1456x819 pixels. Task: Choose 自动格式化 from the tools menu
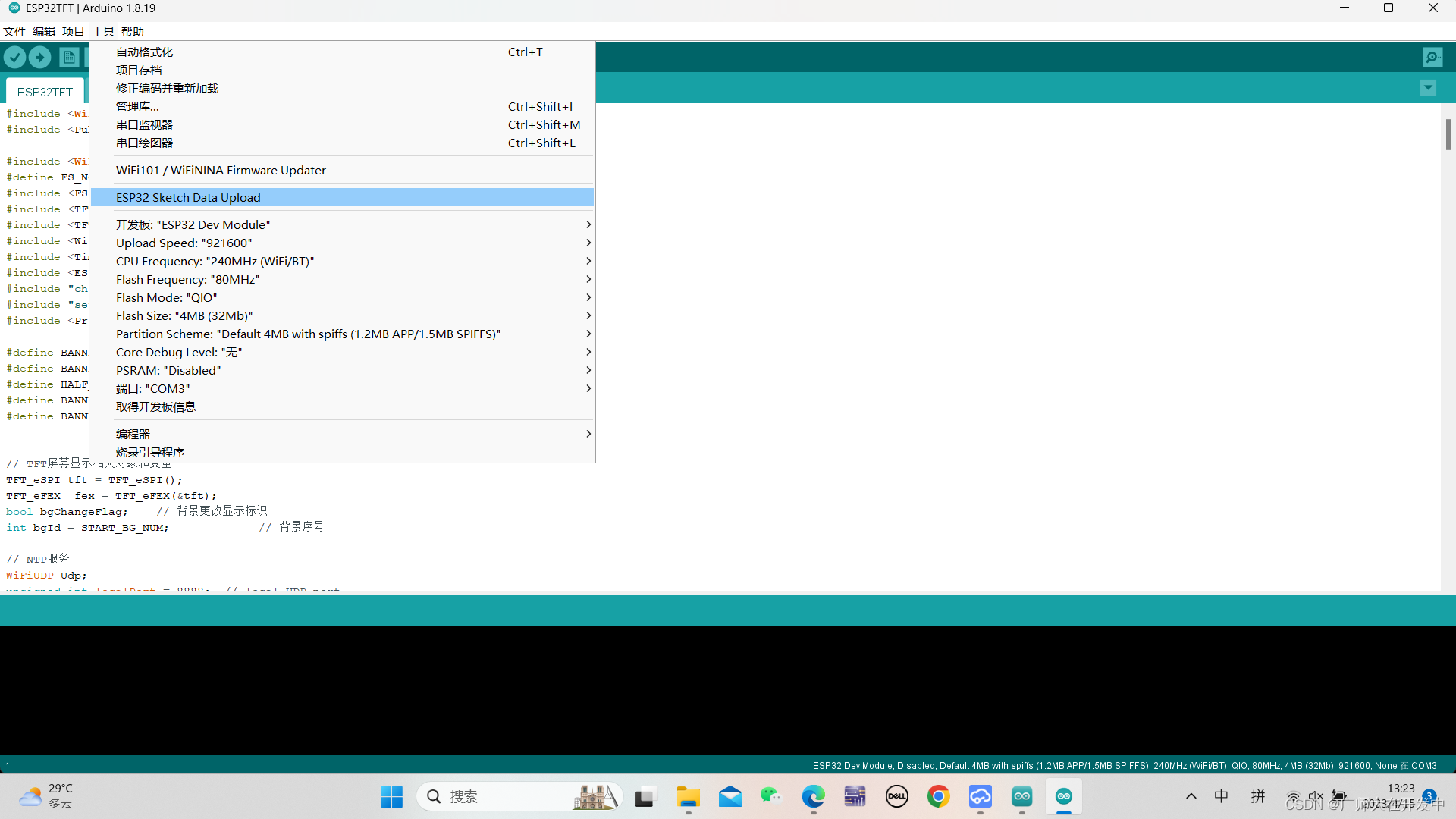pos(342,52)
